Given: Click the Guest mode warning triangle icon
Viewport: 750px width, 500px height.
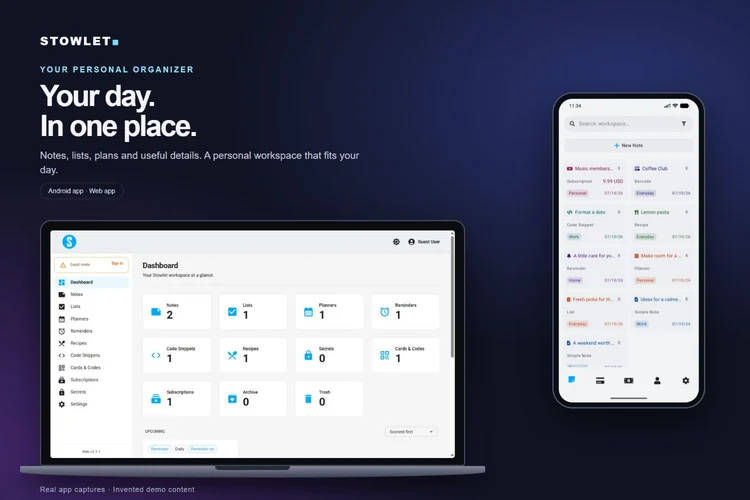Looking at the screenshot, I should tap(63, 265).
